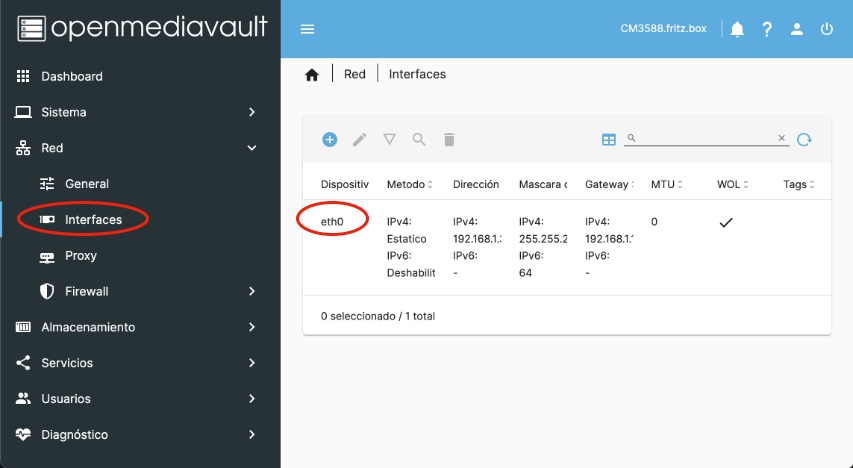The height and width of the screenshot is (468, 853).
Task: Expand the Almacenamiento chevron
Action: pos(252,327)
